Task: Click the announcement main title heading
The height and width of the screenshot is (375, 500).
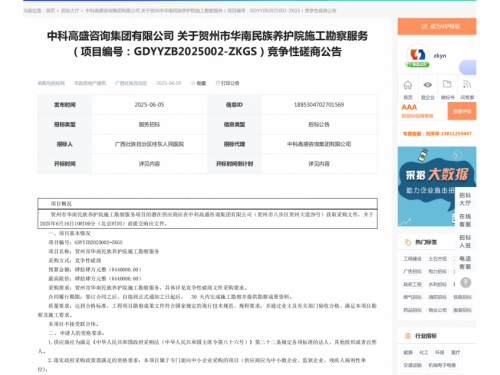Action: tap(207, 44)
